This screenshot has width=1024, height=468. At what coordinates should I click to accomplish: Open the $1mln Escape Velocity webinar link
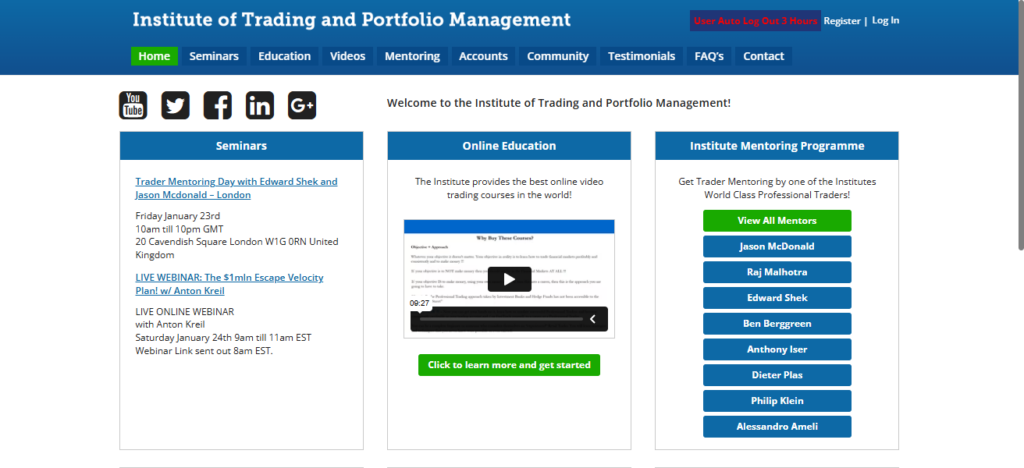point(229,283)
